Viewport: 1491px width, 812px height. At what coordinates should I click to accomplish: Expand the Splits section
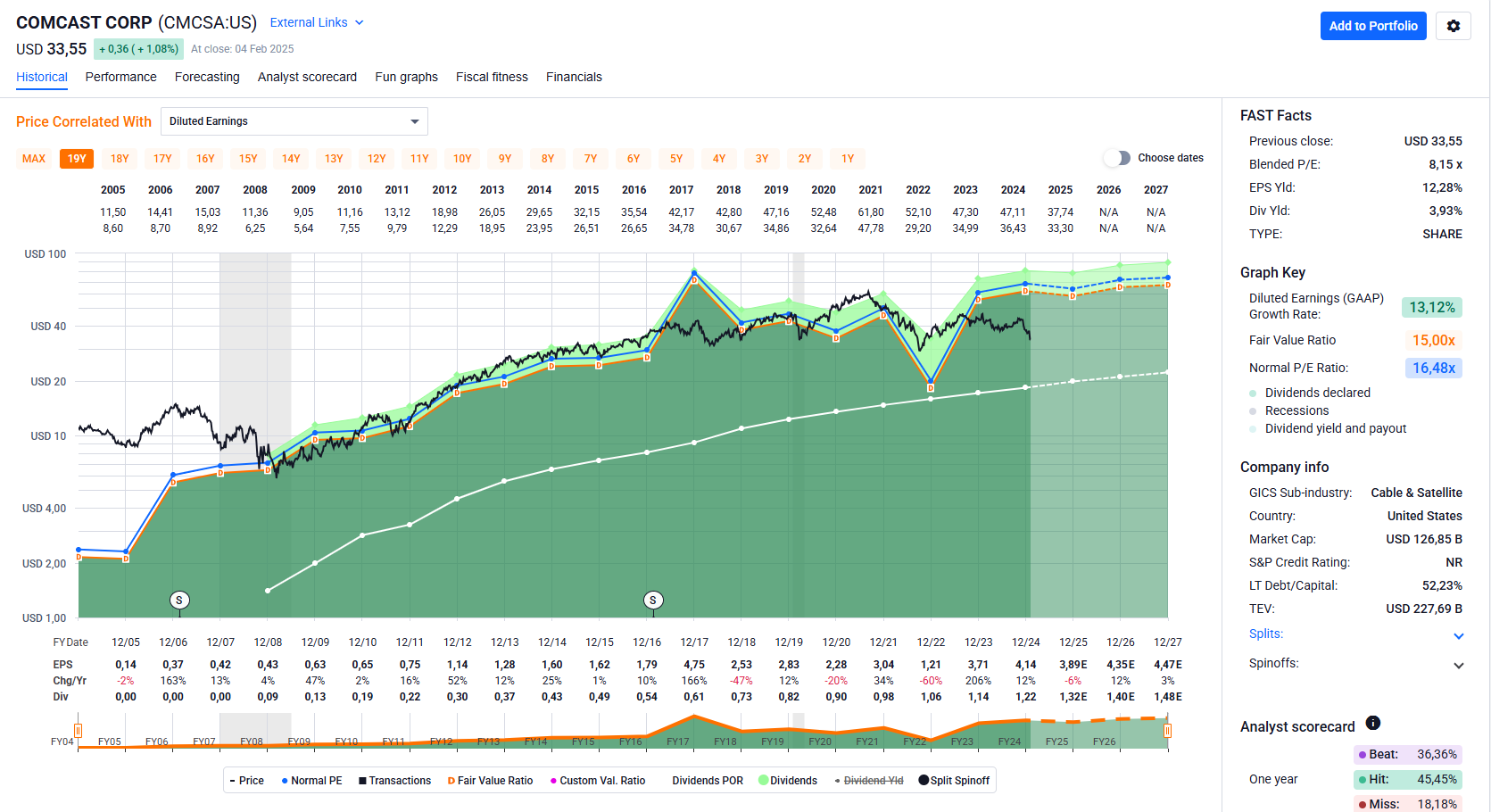click(x=1458, y=635)
